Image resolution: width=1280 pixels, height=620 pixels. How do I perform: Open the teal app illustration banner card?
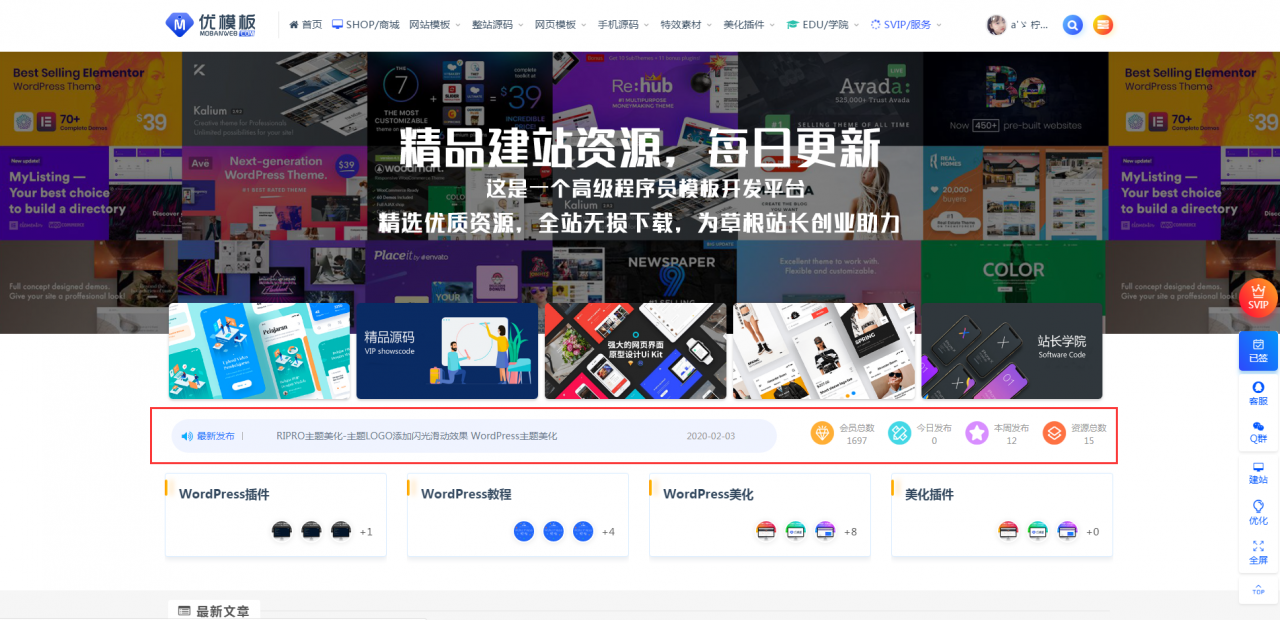[x=259, y=351]
